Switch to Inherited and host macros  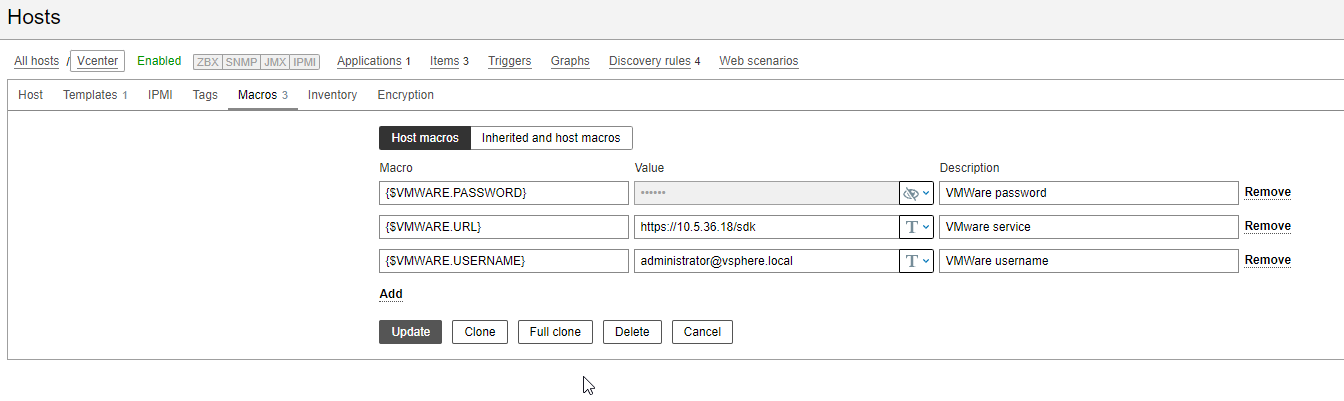click(x=551, y=138)
